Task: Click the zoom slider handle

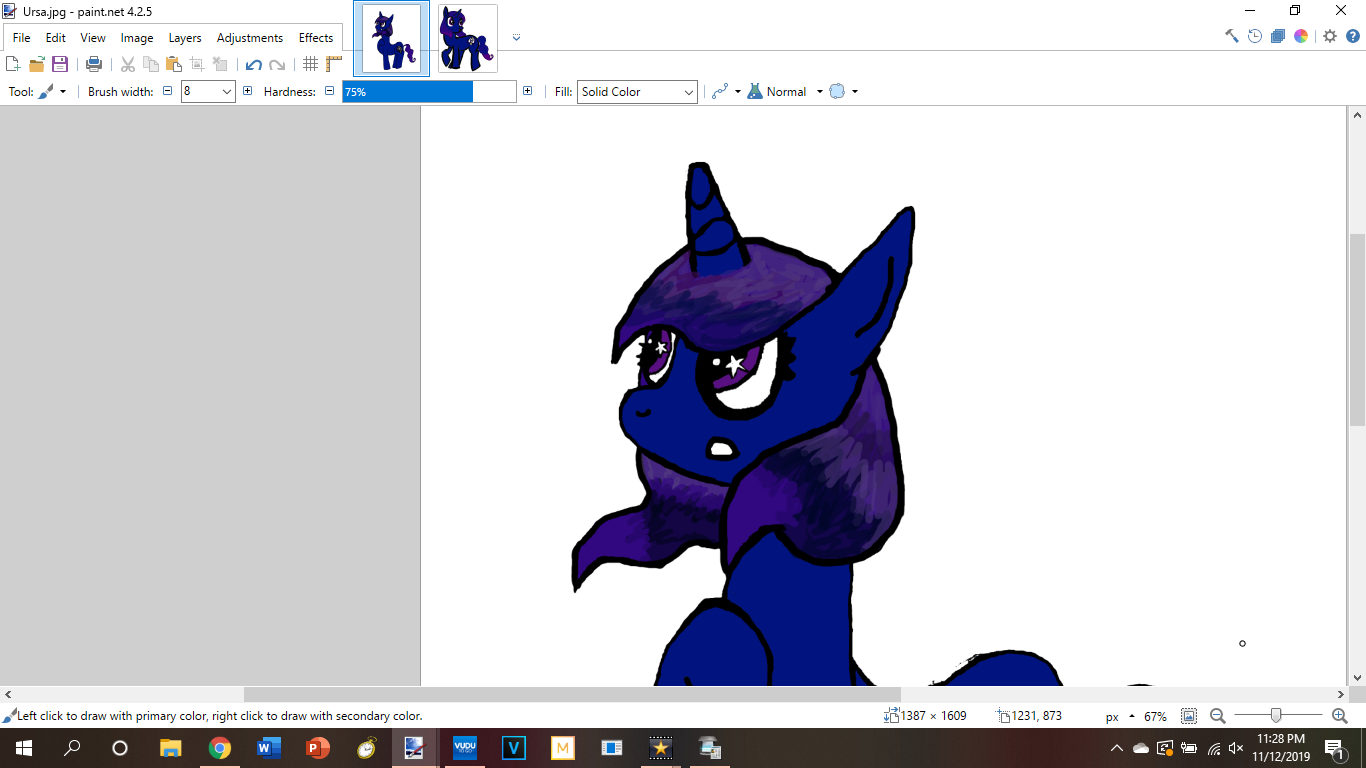Action: pyautogui.click(x=1276, y=716)
